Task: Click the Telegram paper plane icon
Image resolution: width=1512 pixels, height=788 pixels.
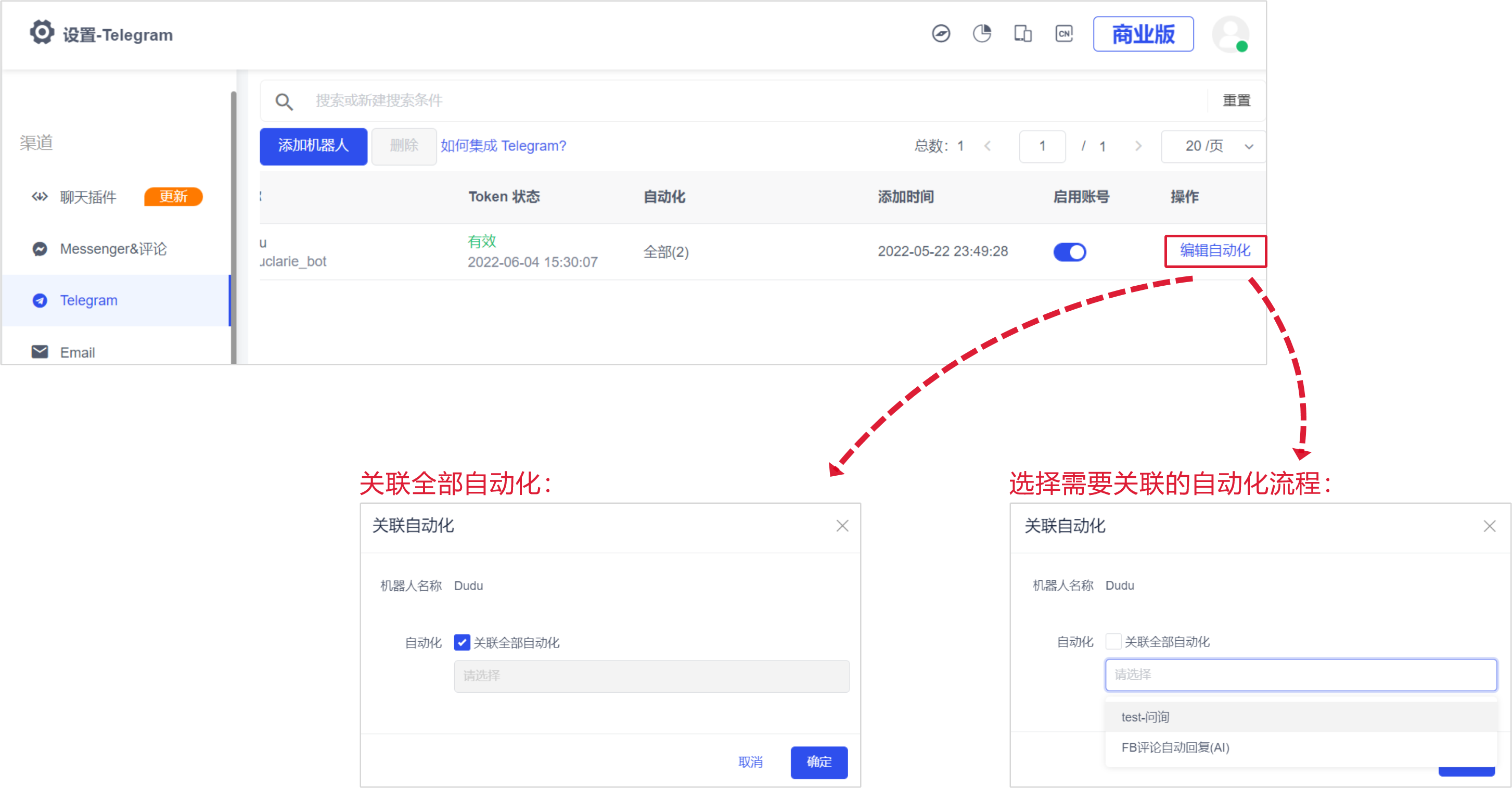Action: pyautogui.click(x=40, y=301)
